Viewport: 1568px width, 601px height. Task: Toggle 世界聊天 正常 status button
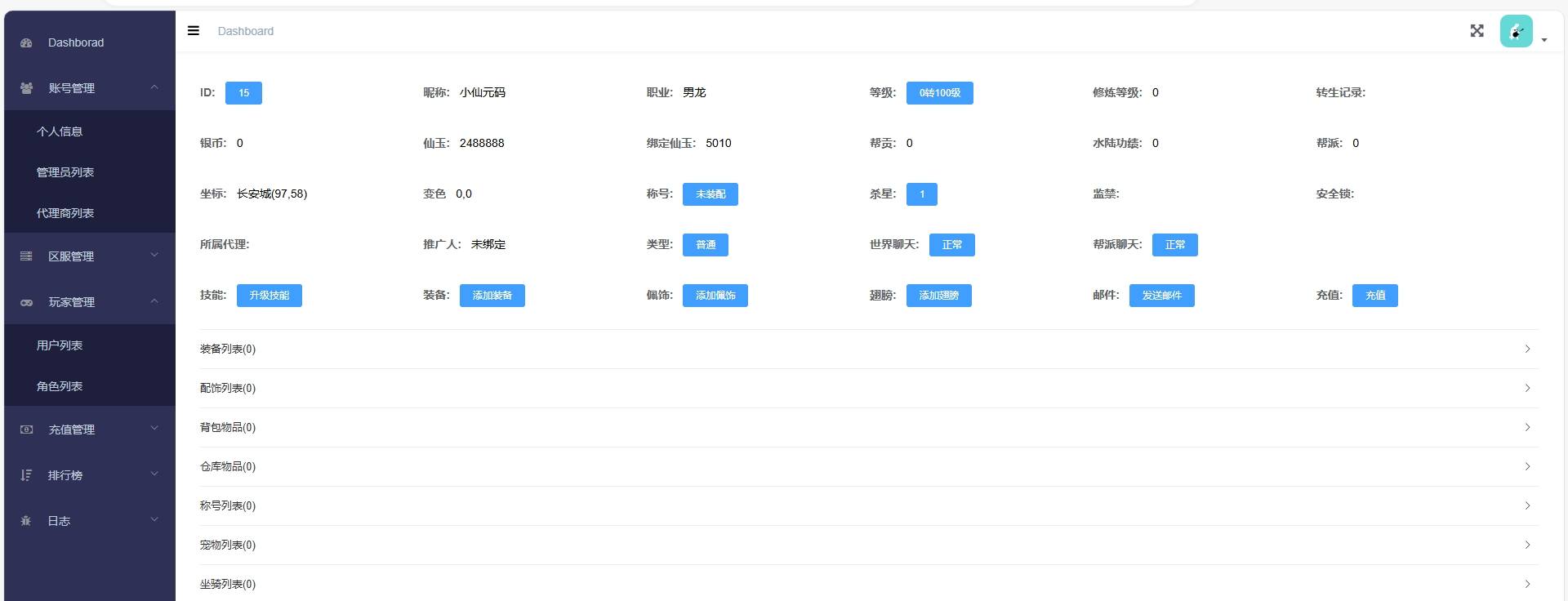(x=952, y=245)
